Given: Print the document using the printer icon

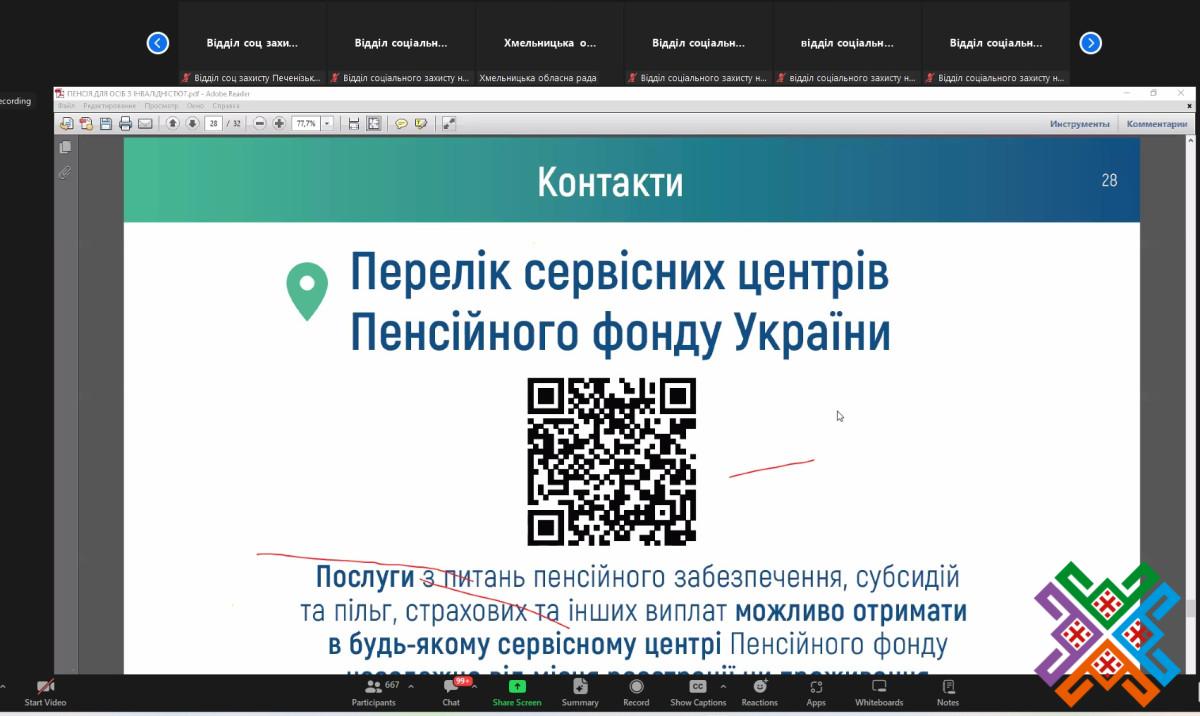Looking at the screenshot, I should tap(125, 123).
